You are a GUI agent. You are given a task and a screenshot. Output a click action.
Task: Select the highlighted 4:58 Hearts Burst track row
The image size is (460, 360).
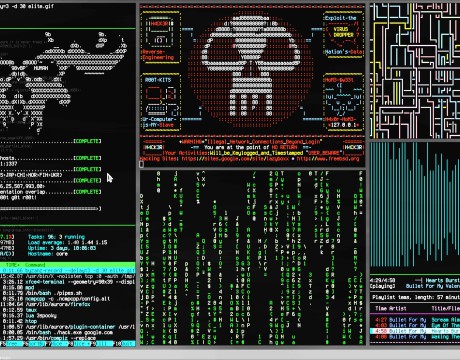tap(415, 331)
